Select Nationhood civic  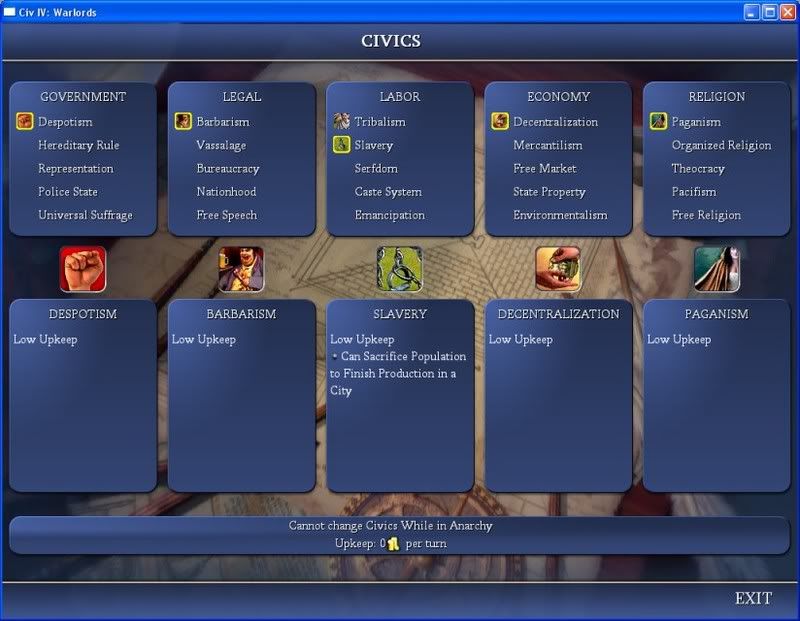click(227, 192)
